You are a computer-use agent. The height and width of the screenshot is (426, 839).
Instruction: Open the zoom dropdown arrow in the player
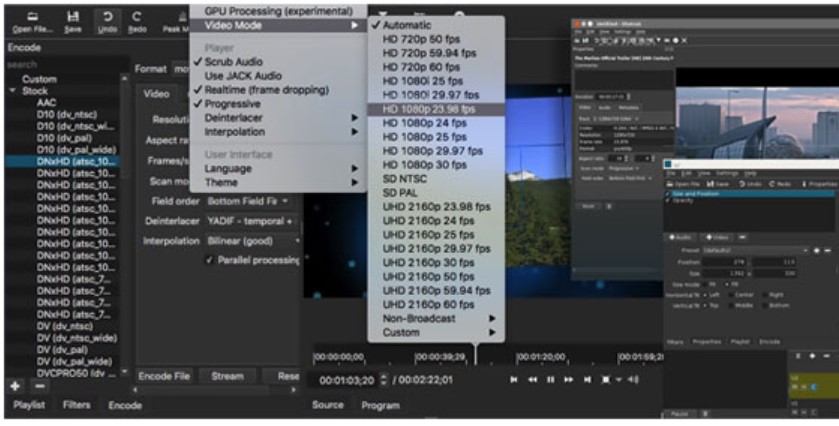(618, 379)
